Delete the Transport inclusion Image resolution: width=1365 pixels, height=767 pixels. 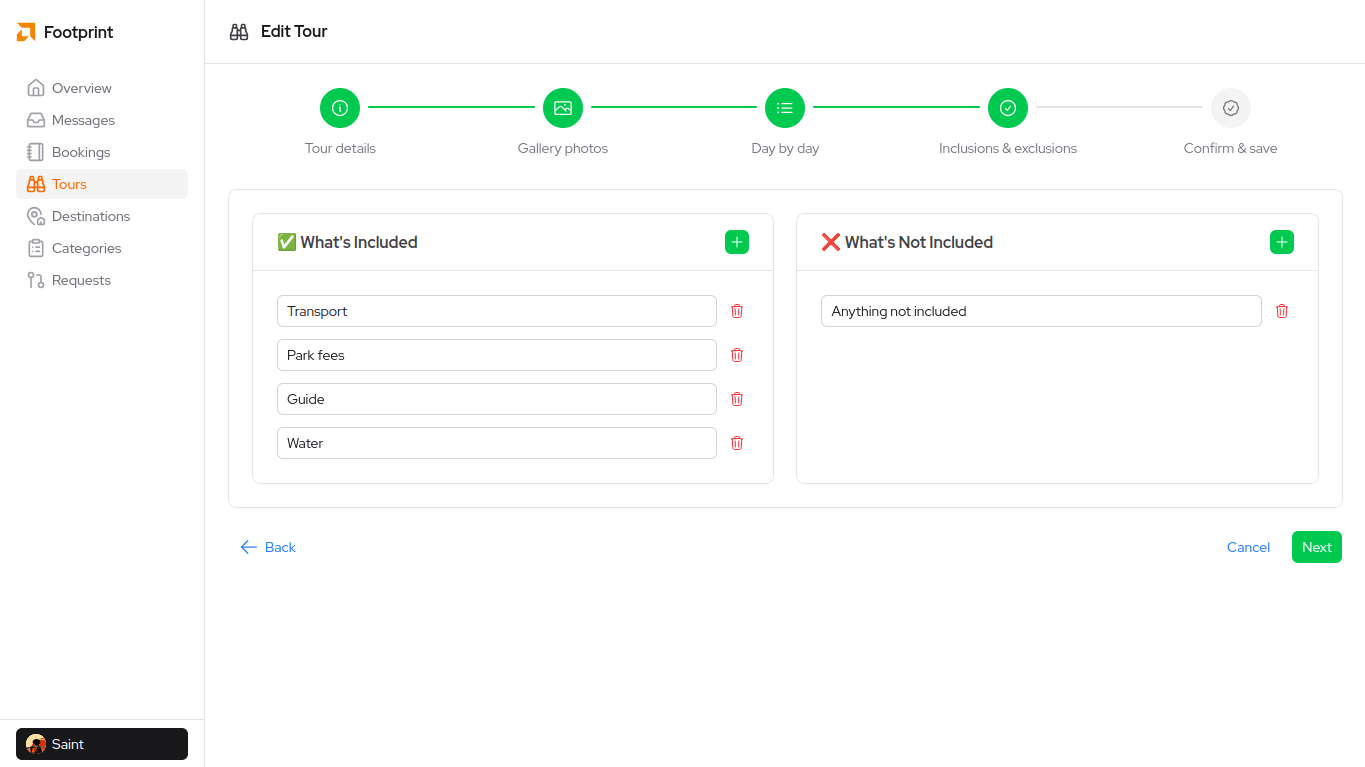[737, 311]
